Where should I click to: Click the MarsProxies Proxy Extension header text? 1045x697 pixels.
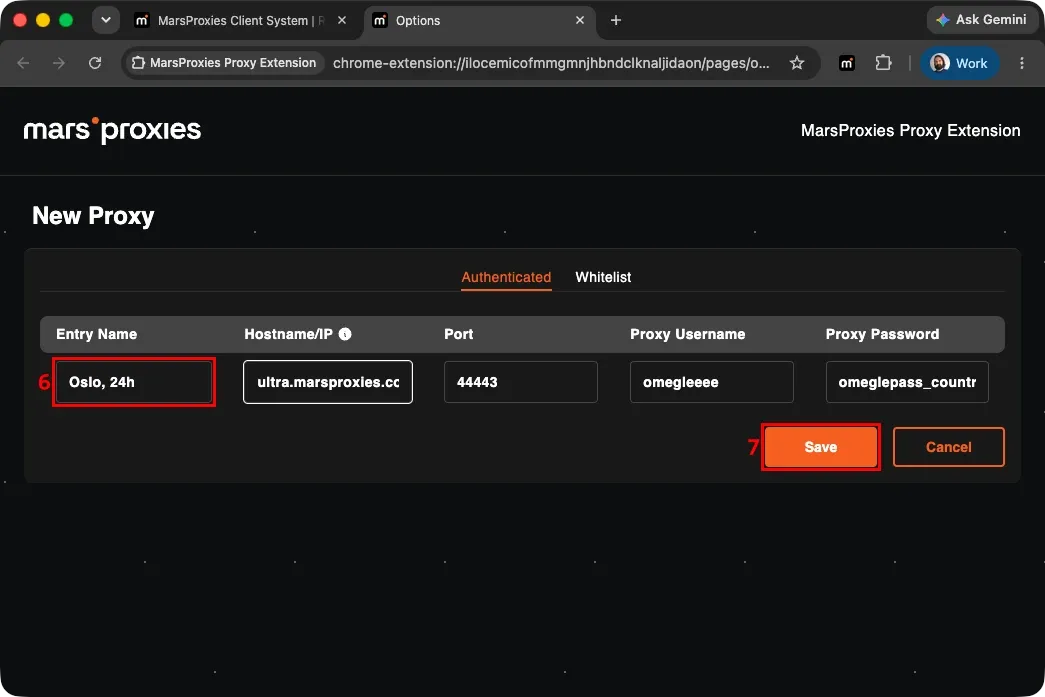click(910, 131)
